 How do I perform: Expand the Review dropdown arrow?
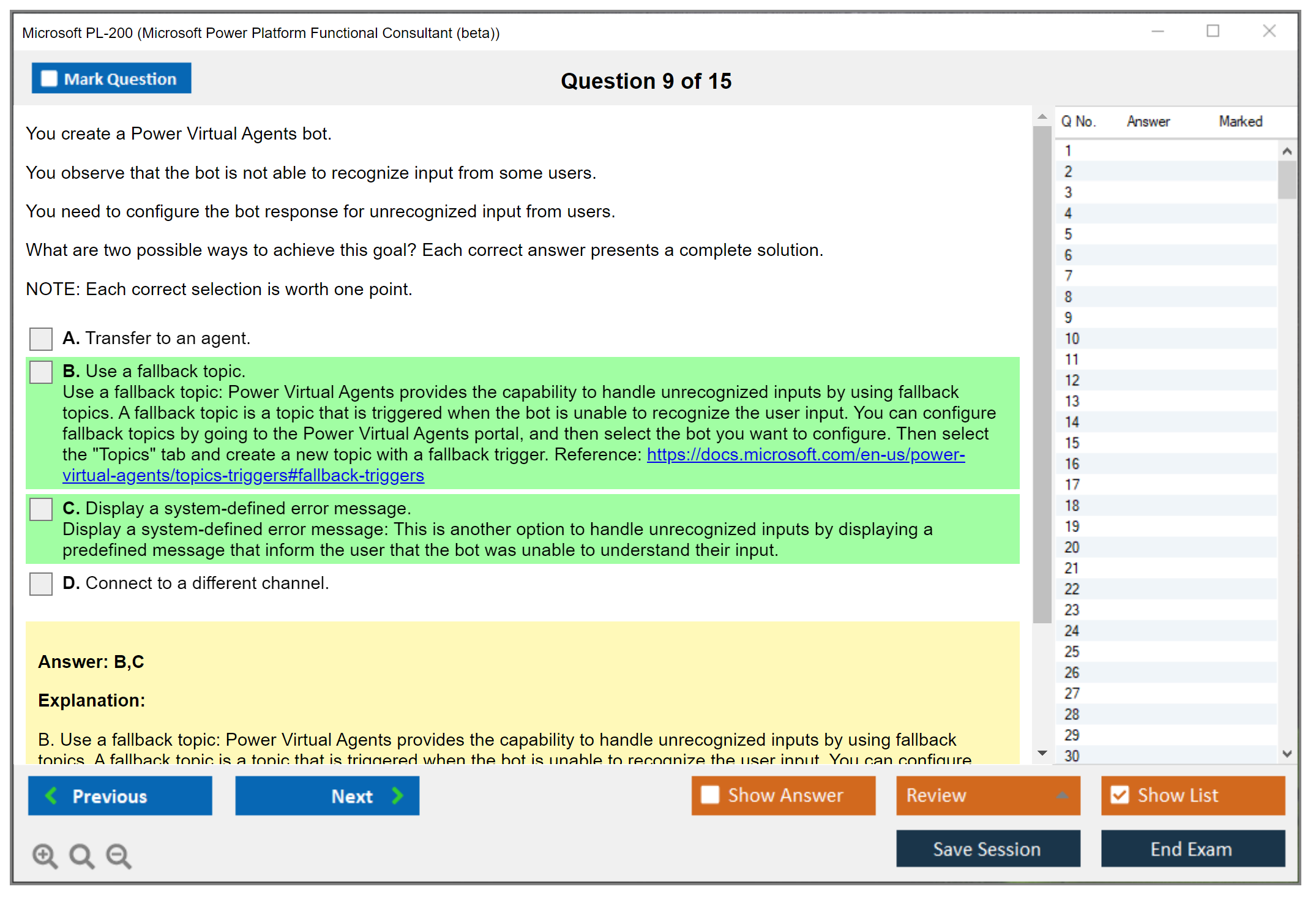point(1062,795)
